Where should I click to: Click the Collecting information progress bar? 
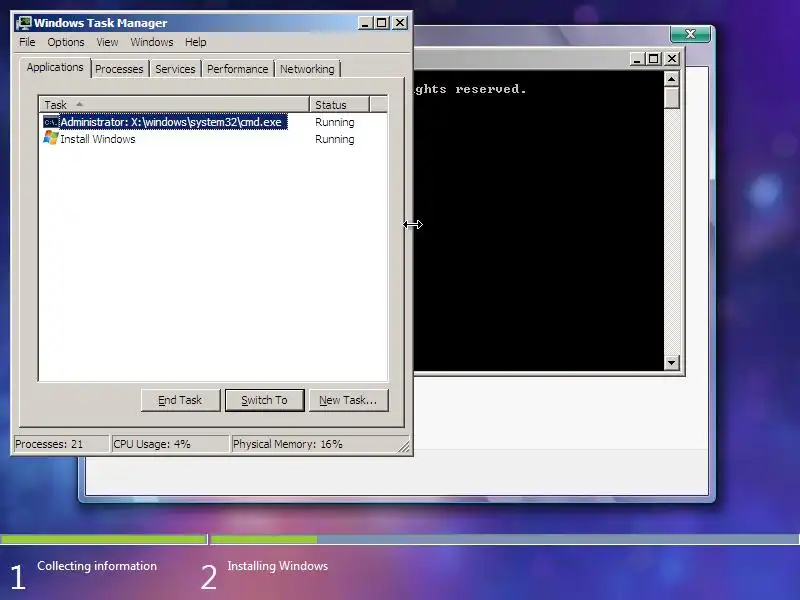(x=104, y=539)
